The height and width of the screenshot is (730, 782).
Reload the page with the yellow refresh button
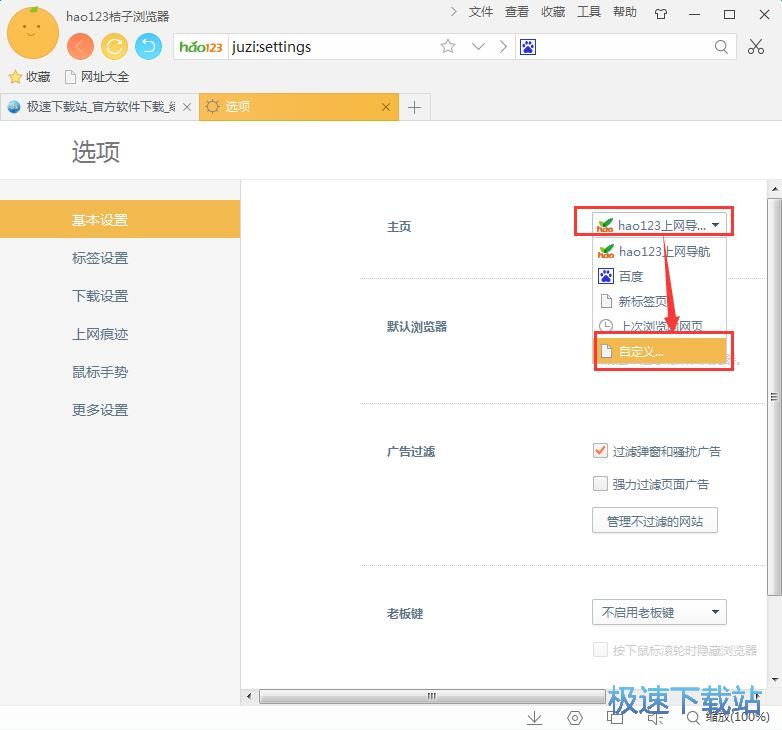[114, 47]
